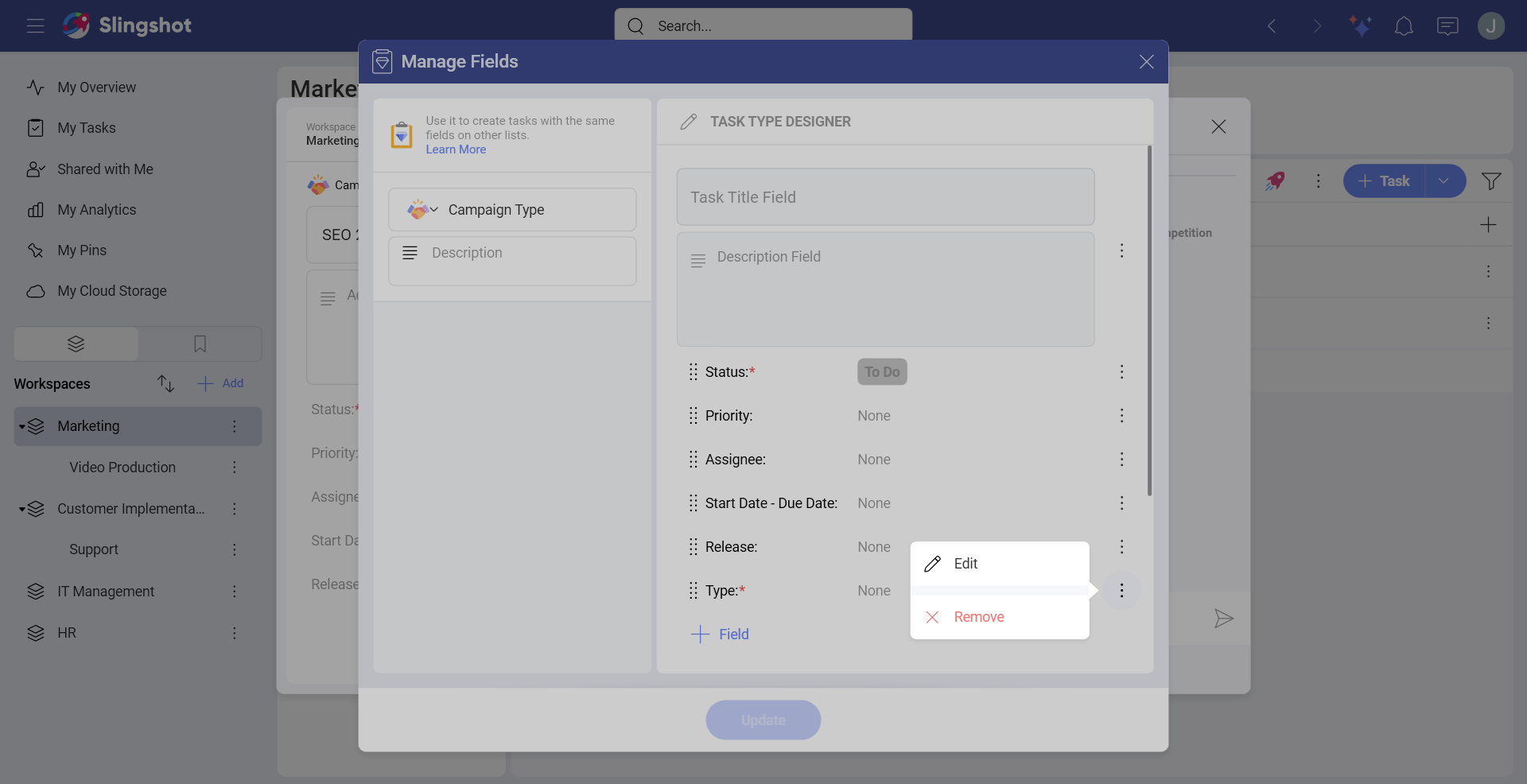The height and width of the screenshot is (784, 1527).
Task: Sort workspaces with the arrows icon
Action: coord(165,383)
